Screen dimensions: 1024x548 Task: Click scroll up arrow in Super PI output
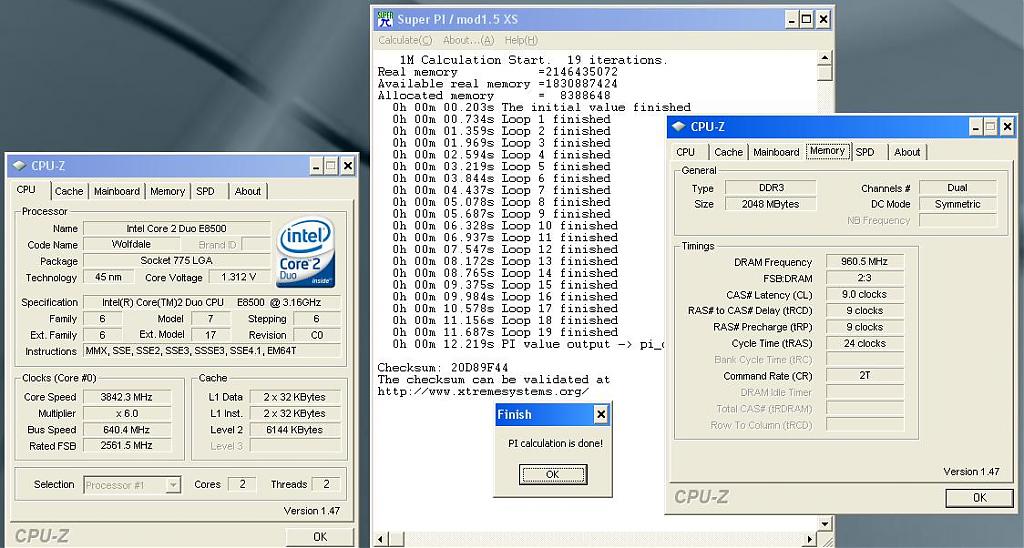tap(824, 58)
